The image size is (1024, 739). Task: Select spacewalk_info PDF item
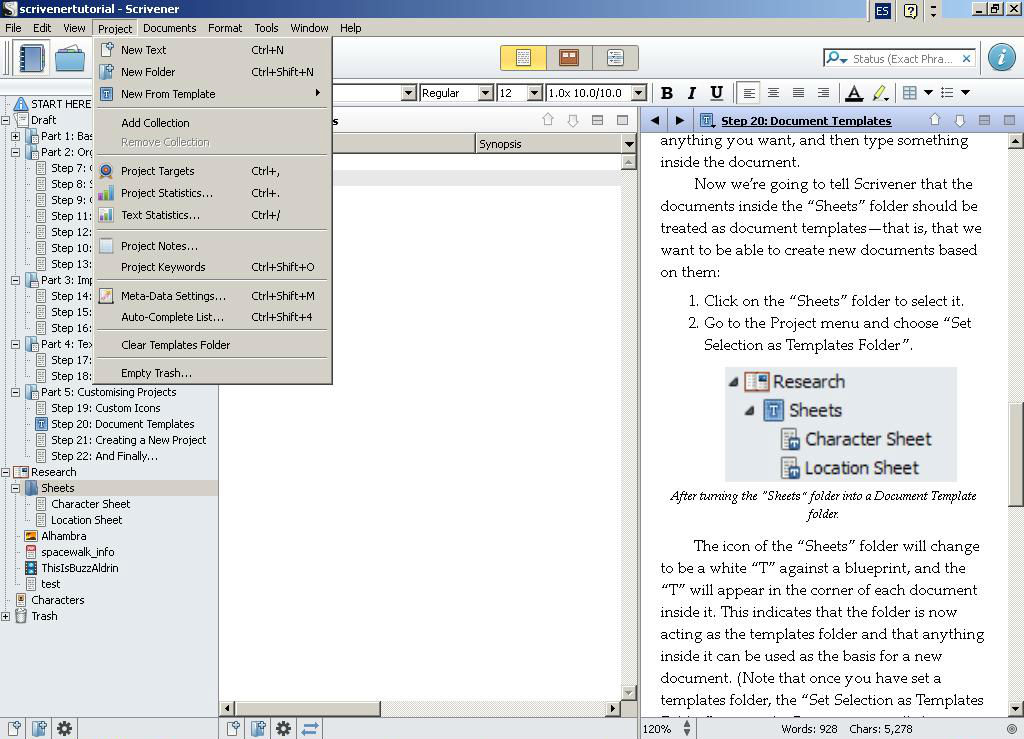pos(77,552)
